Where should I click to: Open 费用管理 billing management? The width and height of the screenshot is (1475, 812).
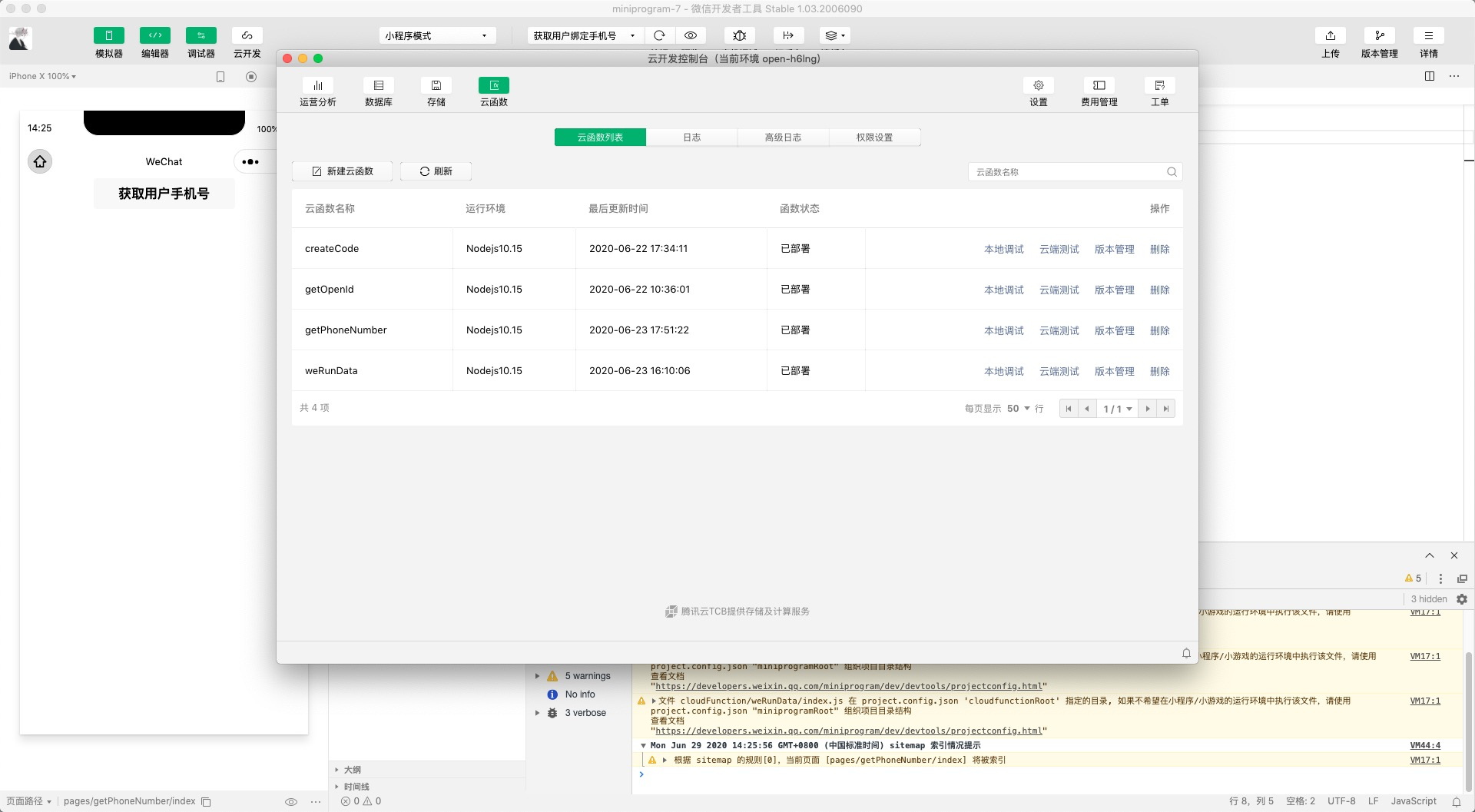click(x=1099, y=92)
